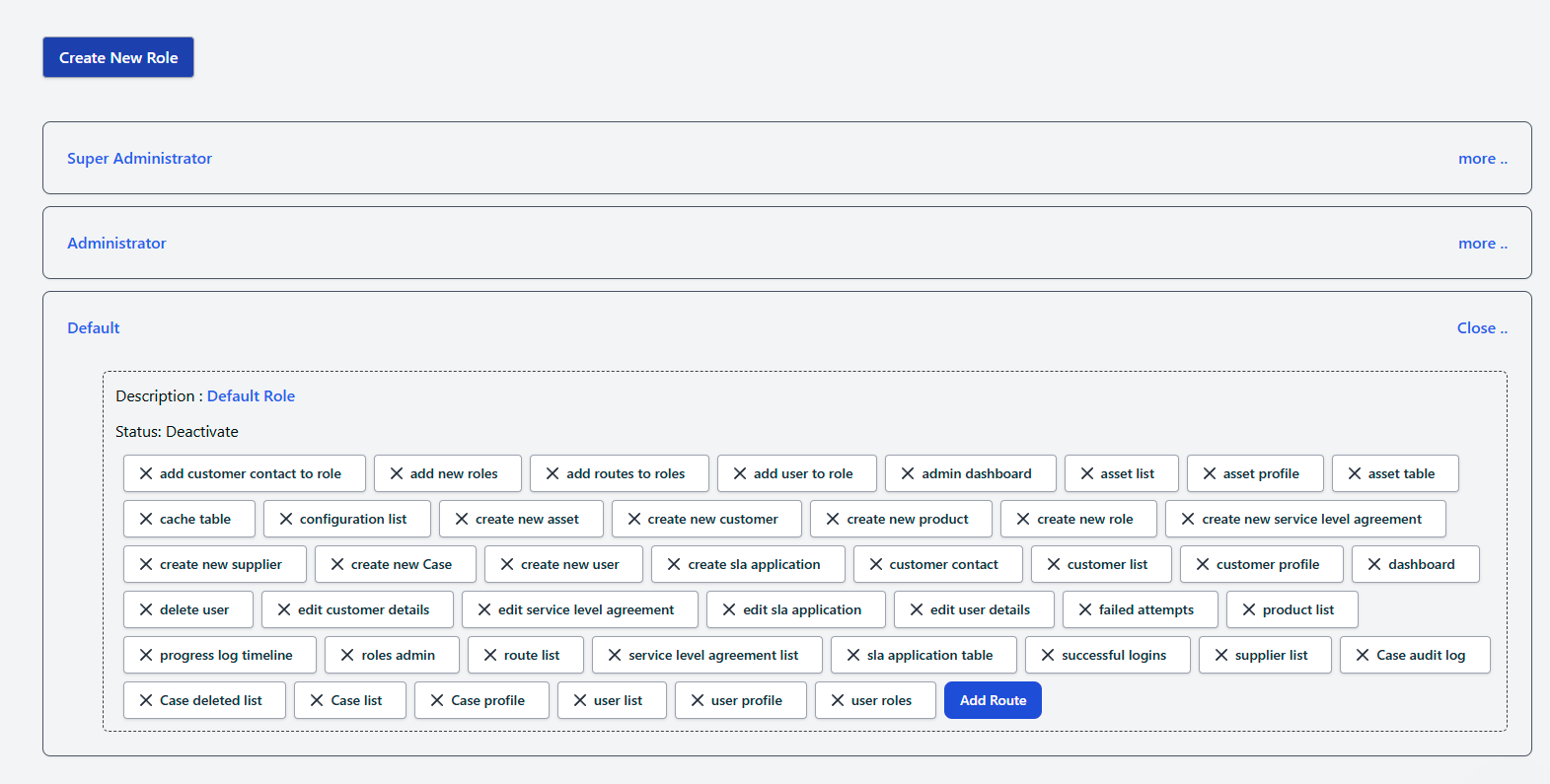Click X icon beside 'cache table'
Viewport: 1550px width, 784px height.
(x=146, y=519)
